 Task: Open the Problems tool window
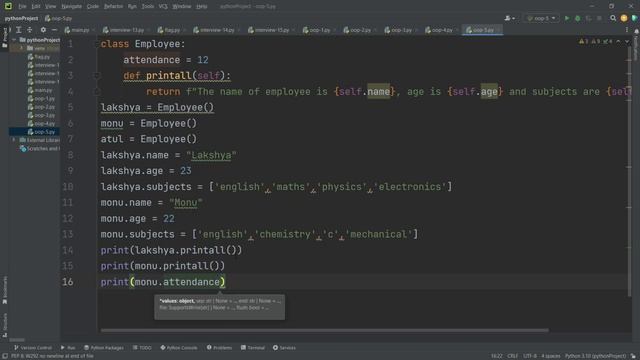pos(219,348)
